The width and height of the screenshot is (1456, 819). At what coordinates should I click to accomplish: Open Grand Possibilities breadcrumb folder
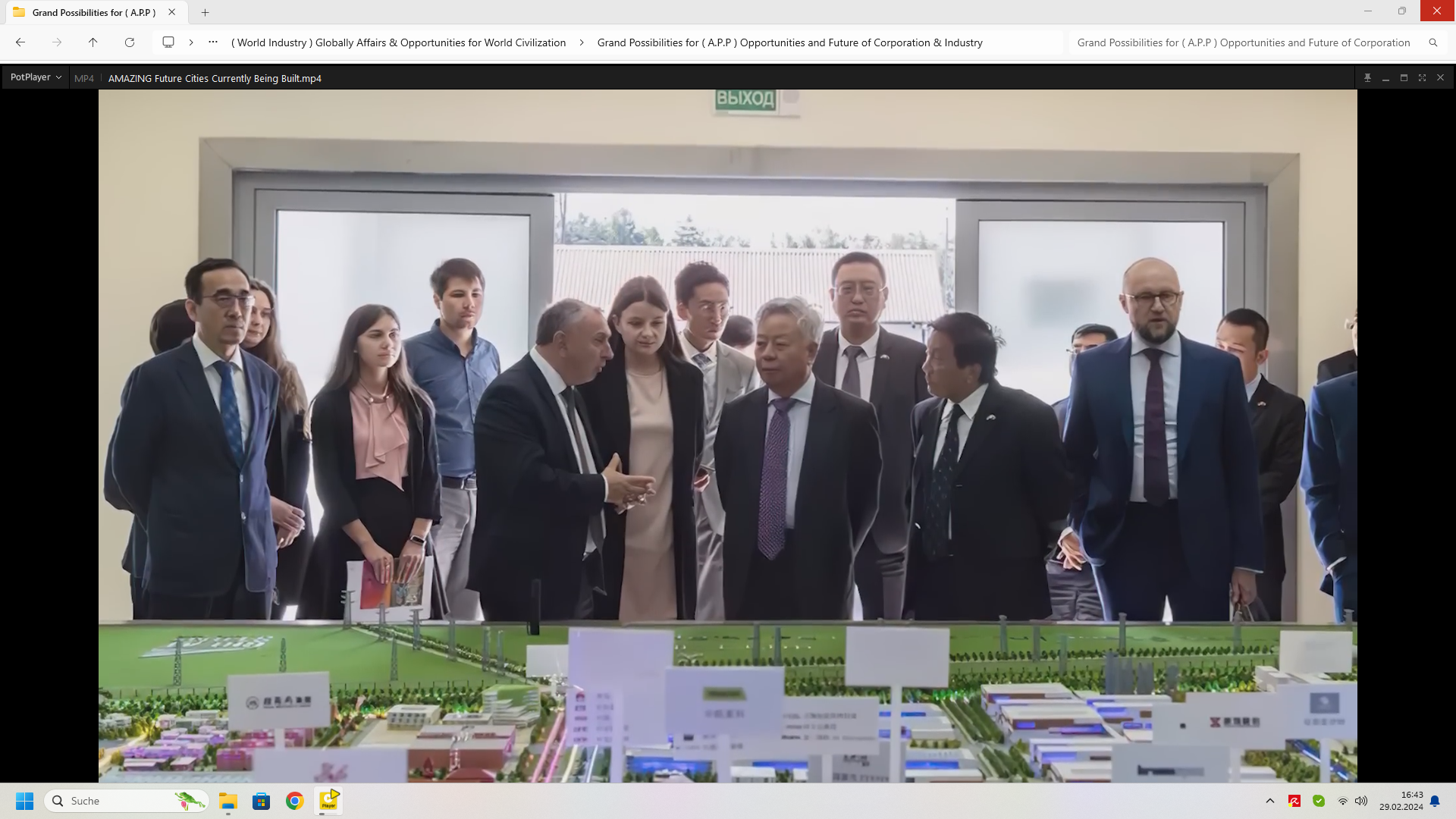[x=789, y=42]
